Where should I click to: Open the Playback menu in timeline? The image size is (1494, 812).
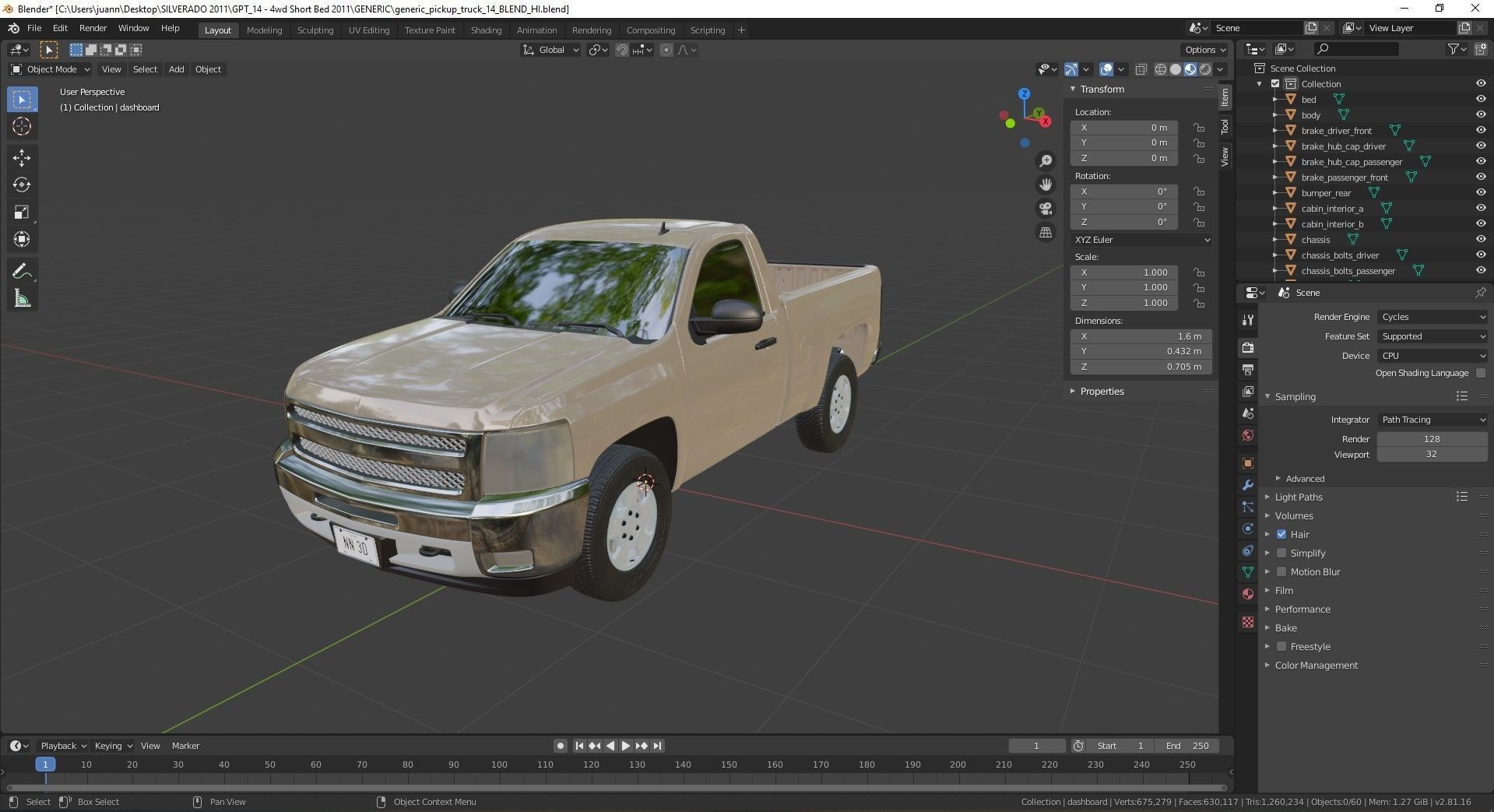(63, 746)
